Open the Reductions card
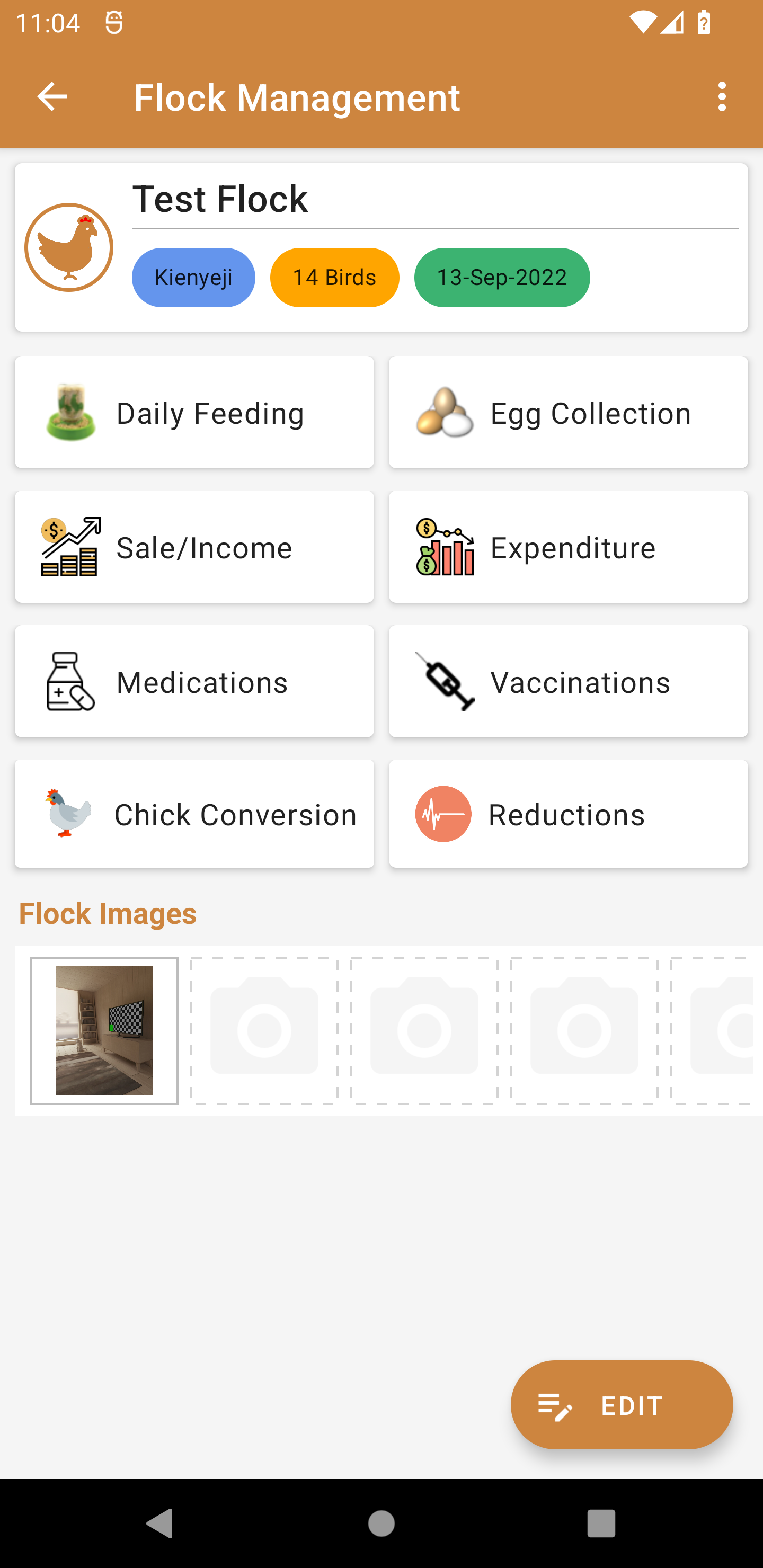 (x=568, y=814)
